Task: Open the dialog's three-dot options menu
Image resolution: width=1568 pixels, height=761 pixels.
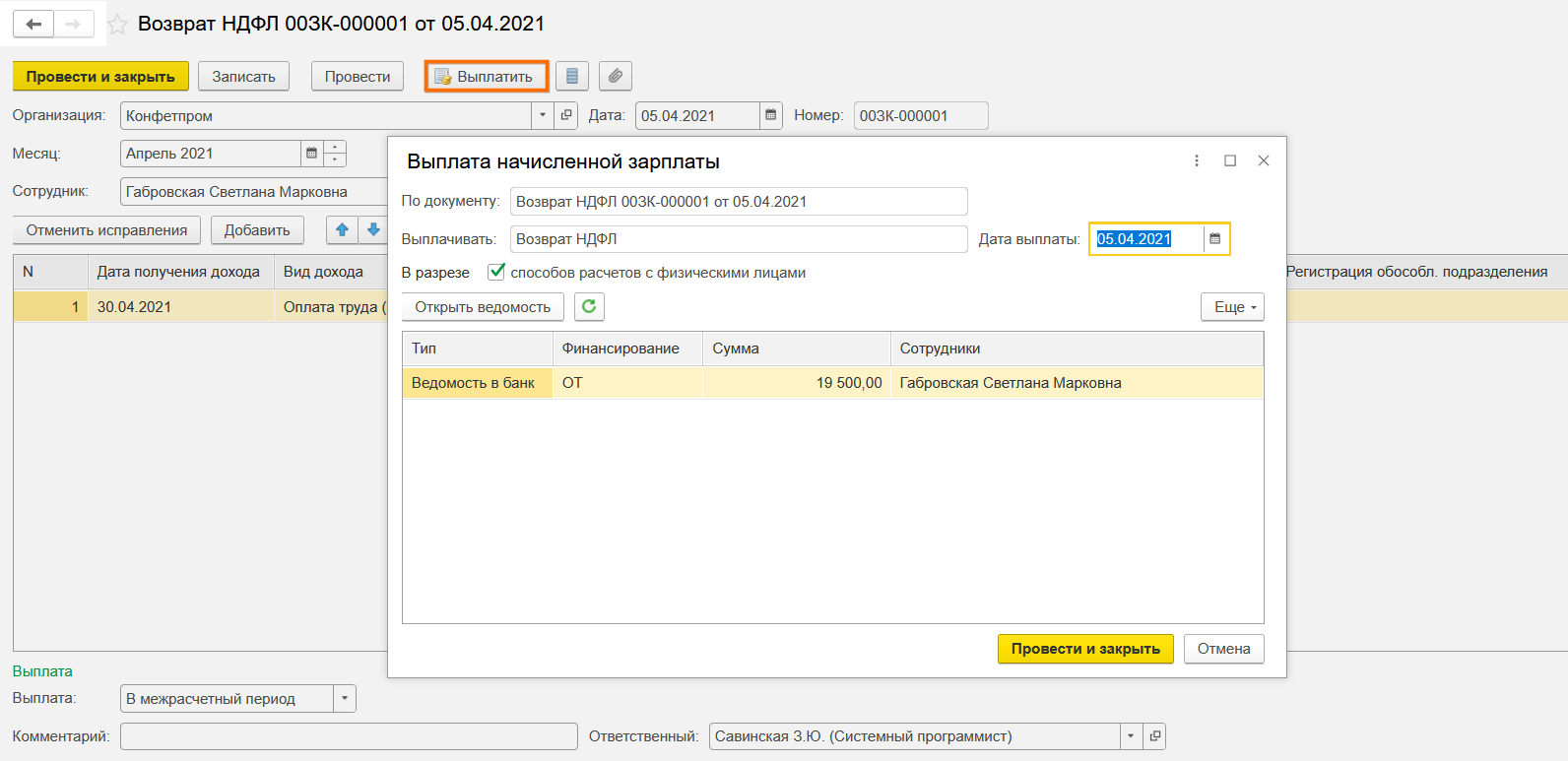Action: click(1197, 160)
